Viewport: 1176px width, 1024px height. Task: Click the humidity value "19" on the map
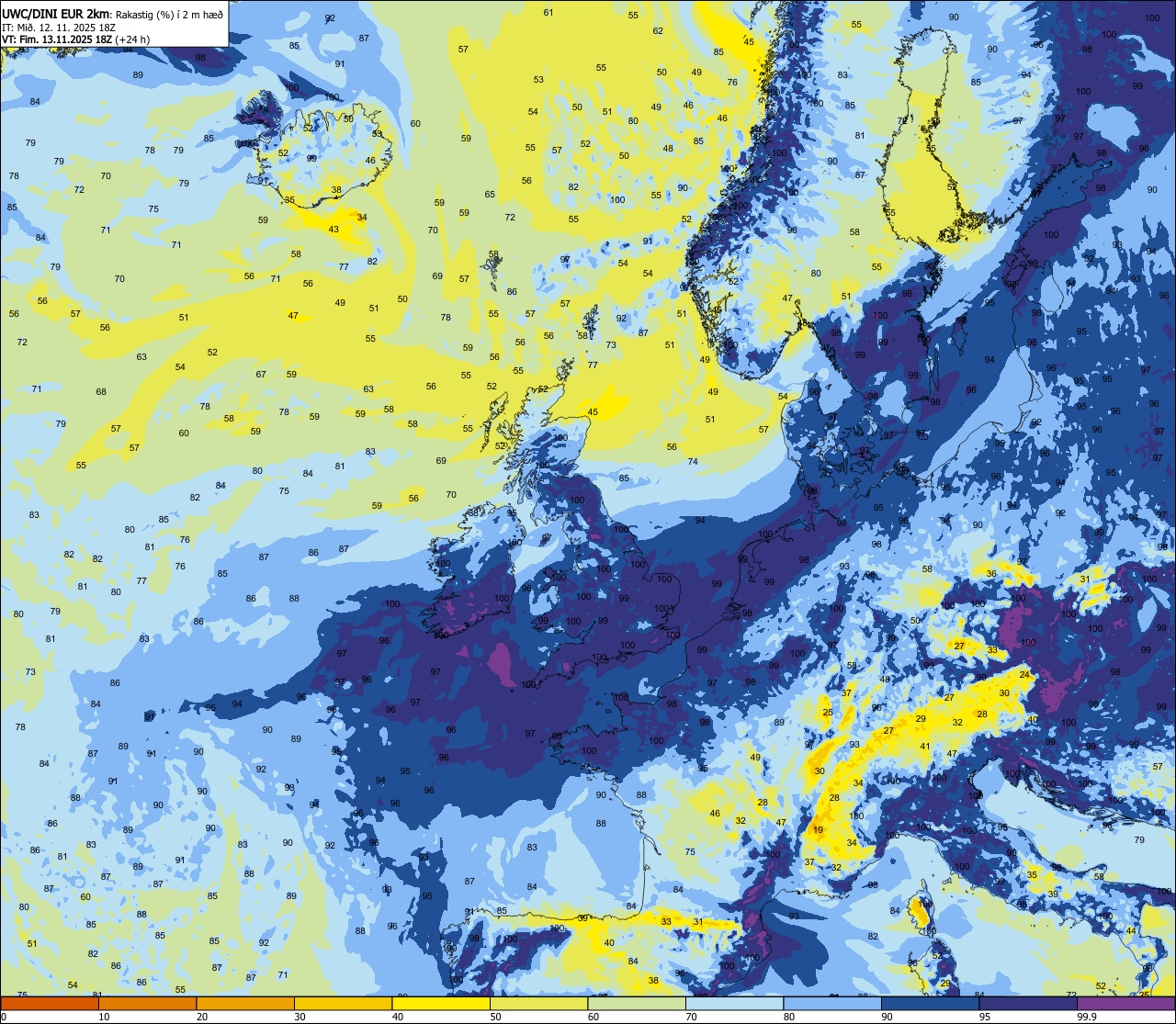pos(819,829)
